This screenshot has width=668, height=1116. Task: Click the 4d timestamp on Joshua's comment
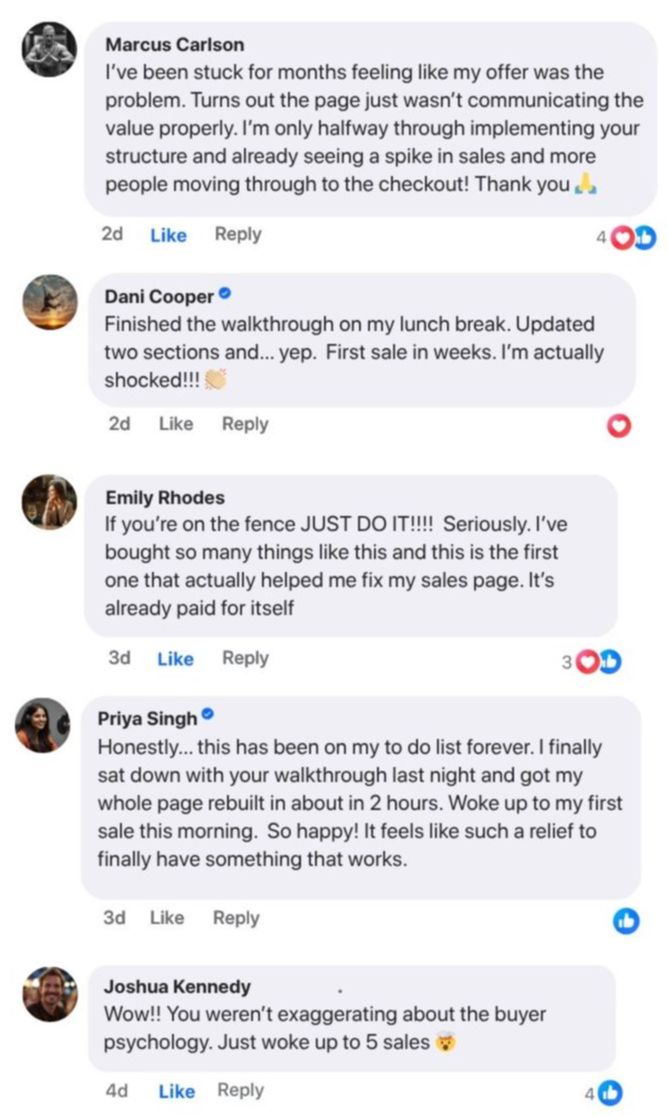point(116,1091)
